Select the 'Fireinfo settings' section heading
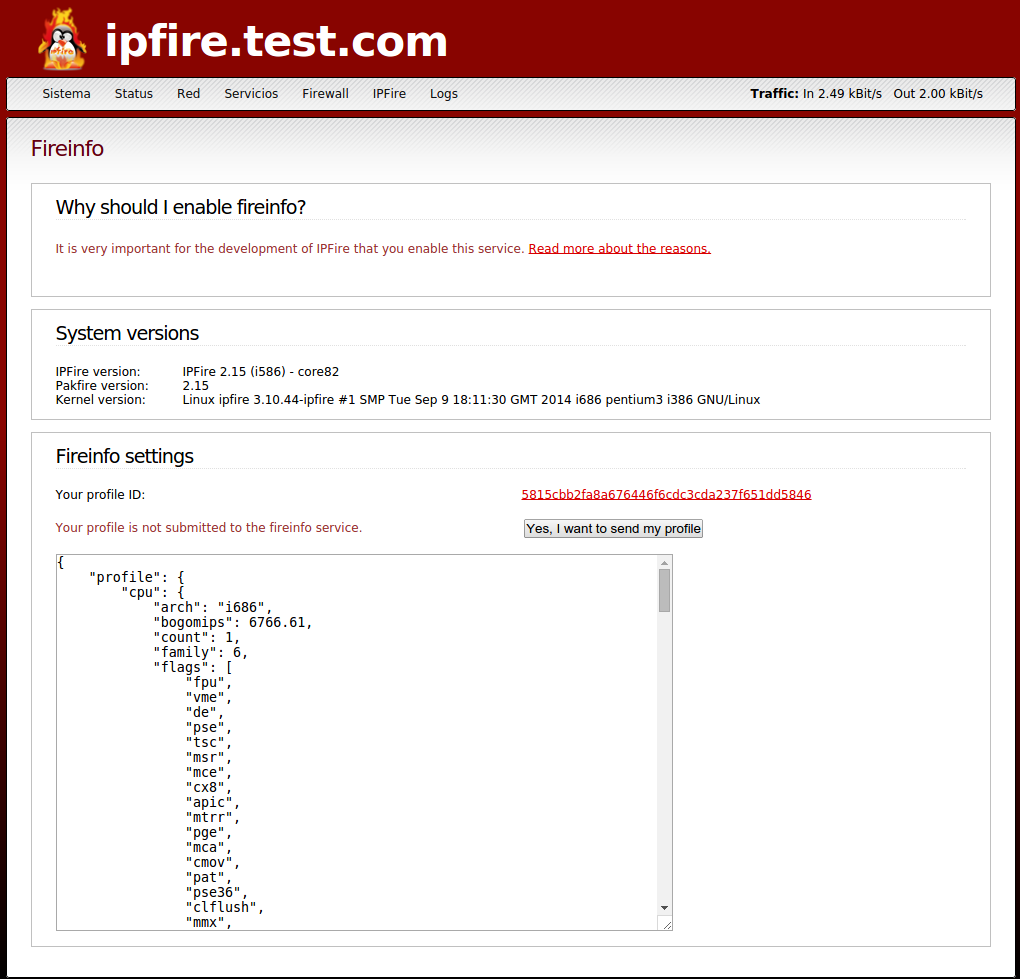 (124, 455)
